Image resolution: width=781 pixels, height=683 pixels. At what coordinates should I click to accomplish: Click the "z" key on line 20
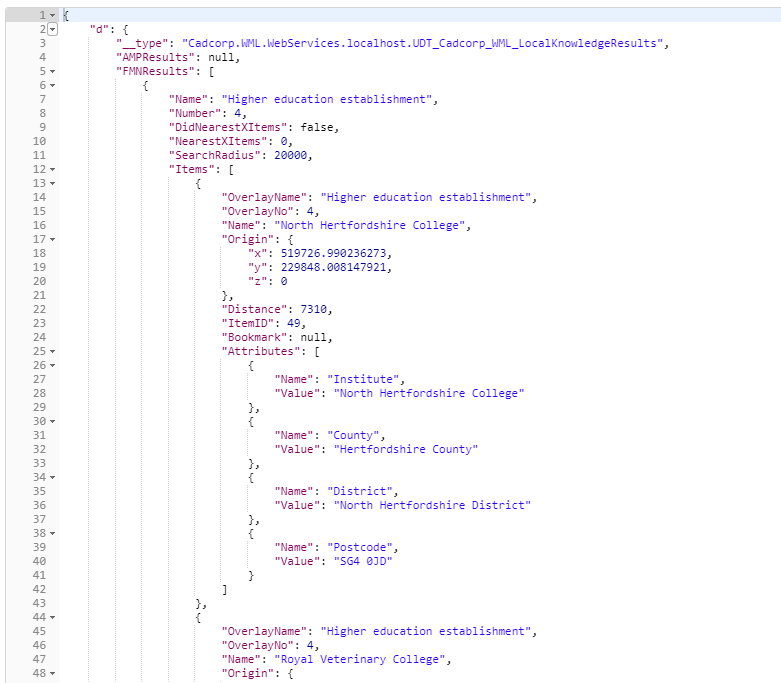click(258, 281)
